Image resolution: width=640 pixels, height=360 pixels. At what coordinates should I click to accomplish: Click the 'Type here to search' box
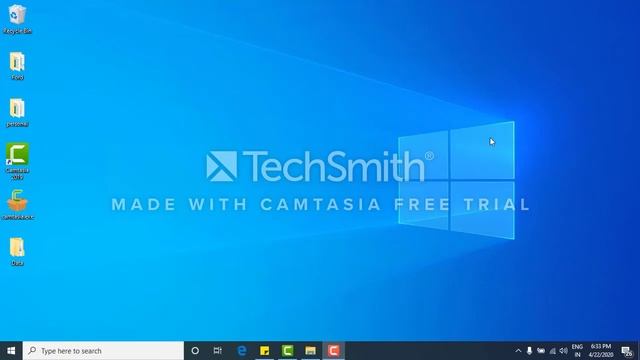click(x=103, y=351)
